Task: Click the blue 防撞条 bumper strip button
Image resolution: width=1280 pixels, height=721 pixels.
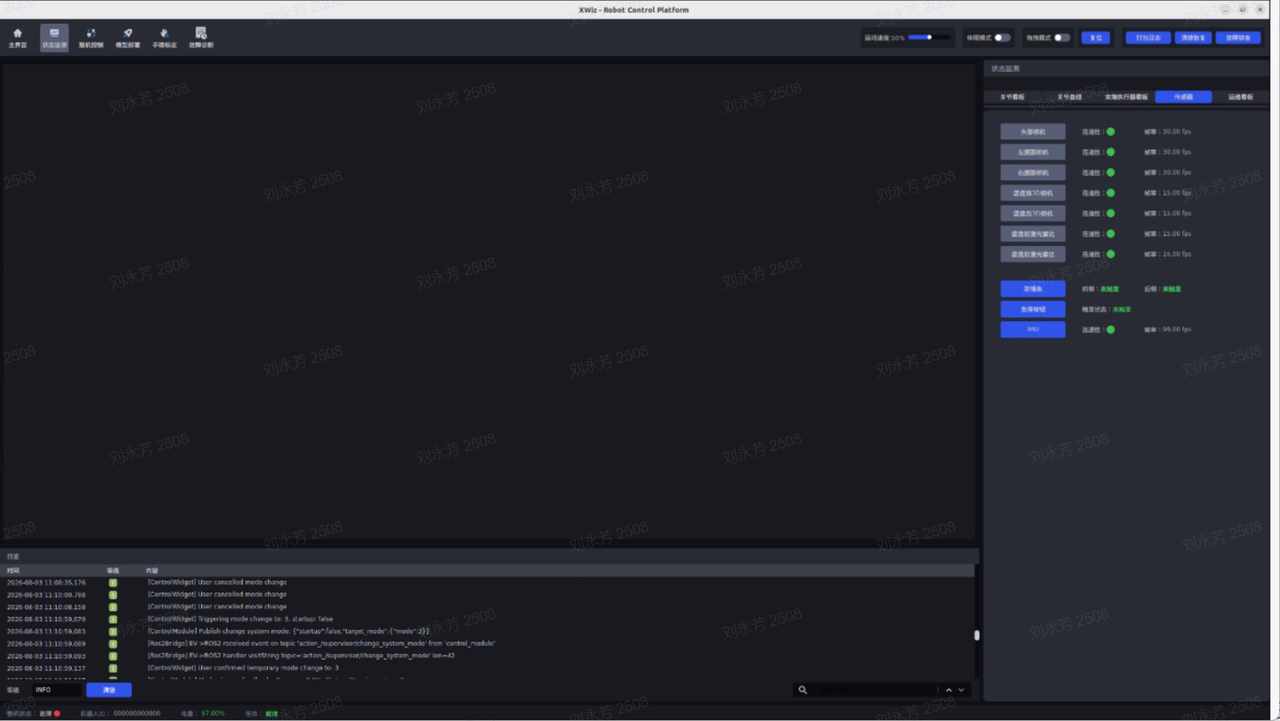Action: tap(1033, 289)
